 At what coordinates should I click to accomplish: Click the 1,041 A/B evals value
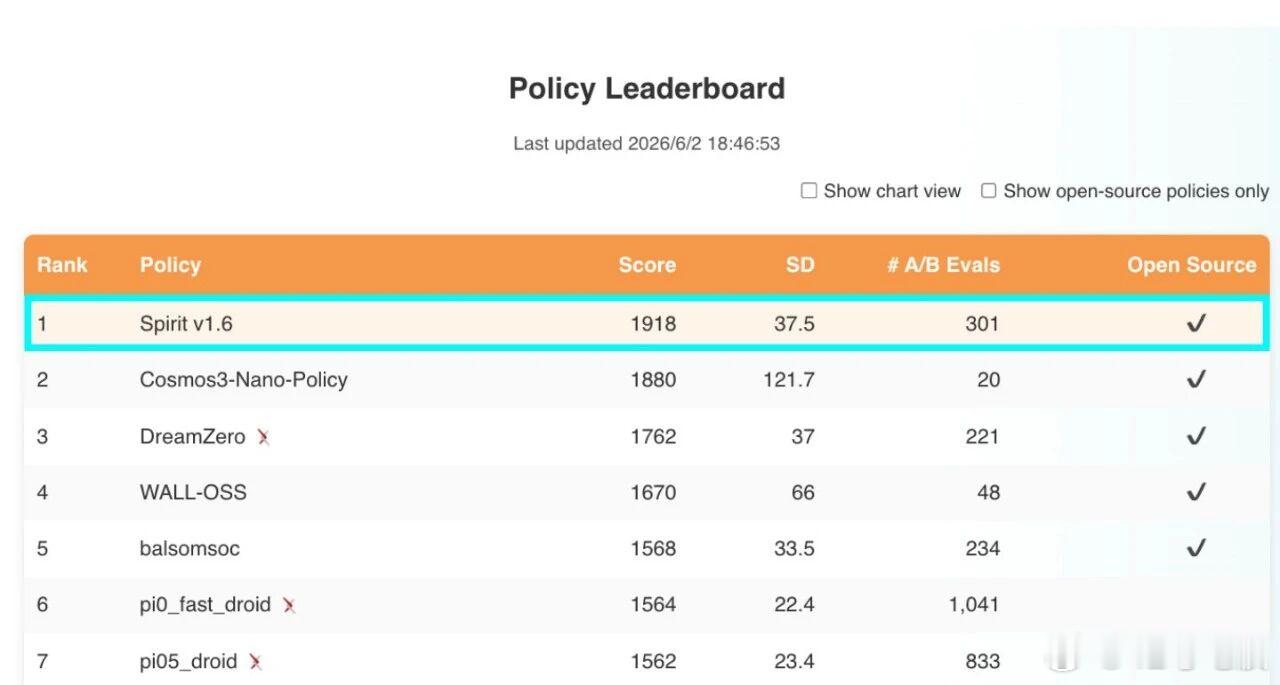point(975,605)
